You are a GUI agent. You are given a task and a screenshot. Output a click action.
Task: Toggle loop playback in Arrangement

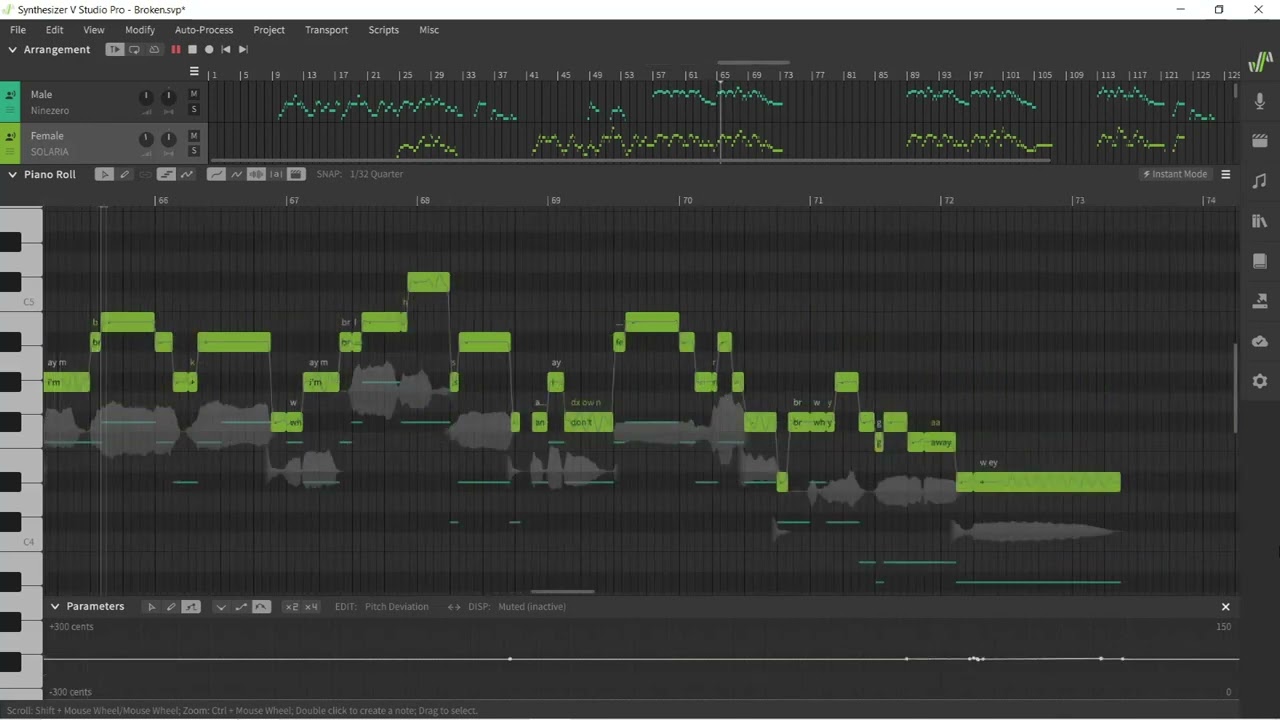(x=134, y=49)
